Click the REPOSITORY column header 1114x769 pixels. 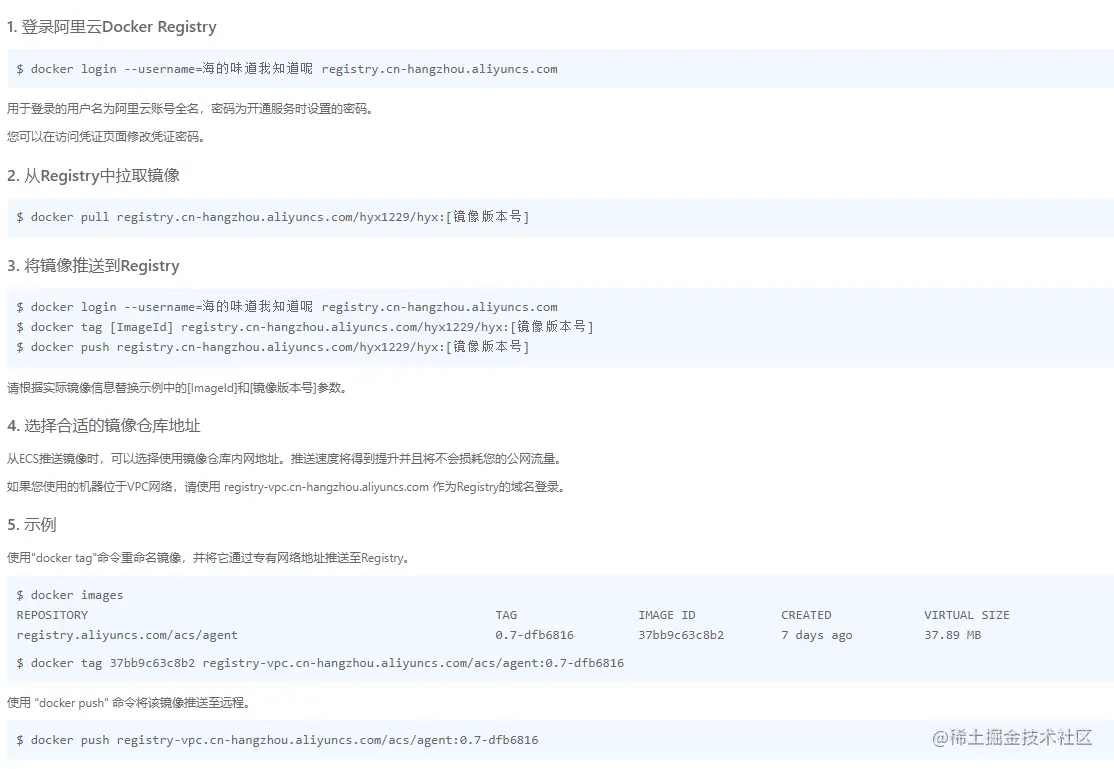[53, 615]
